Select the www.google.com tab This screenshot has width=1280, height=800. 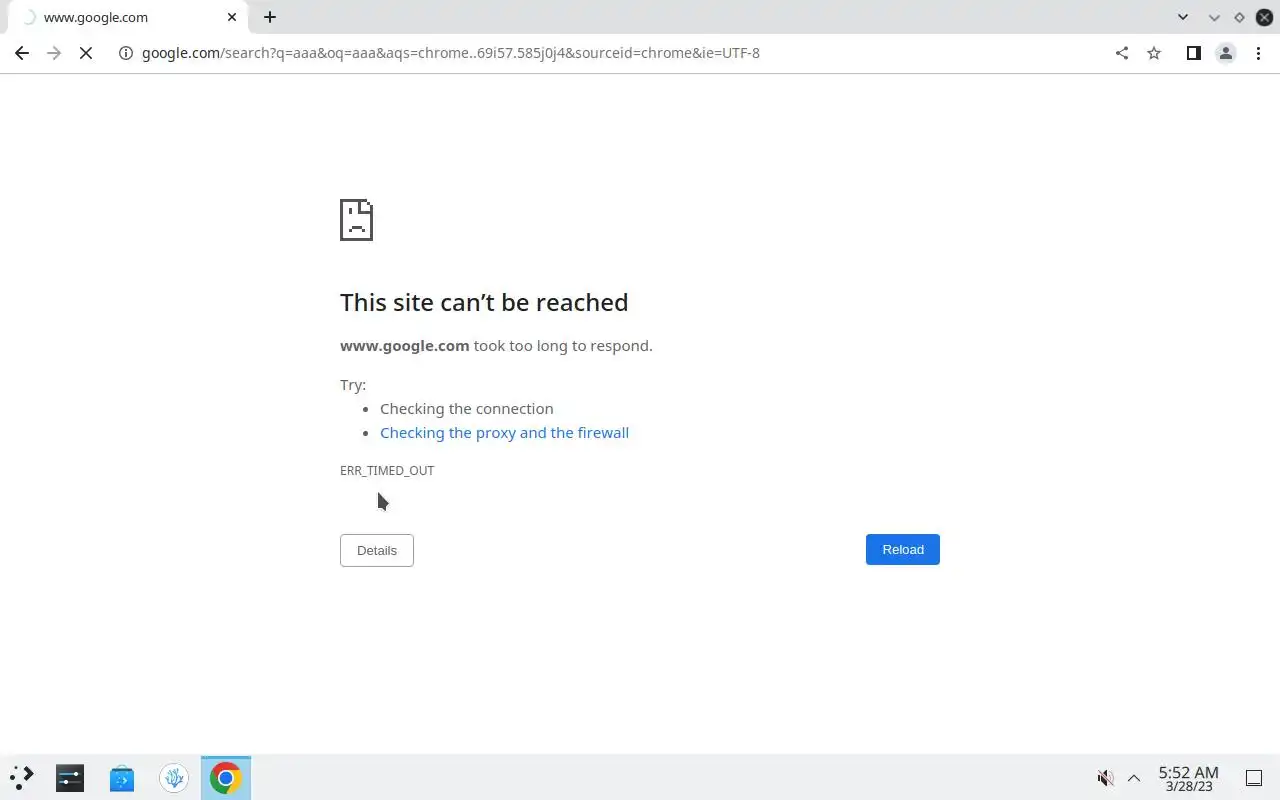pos(126,17)
